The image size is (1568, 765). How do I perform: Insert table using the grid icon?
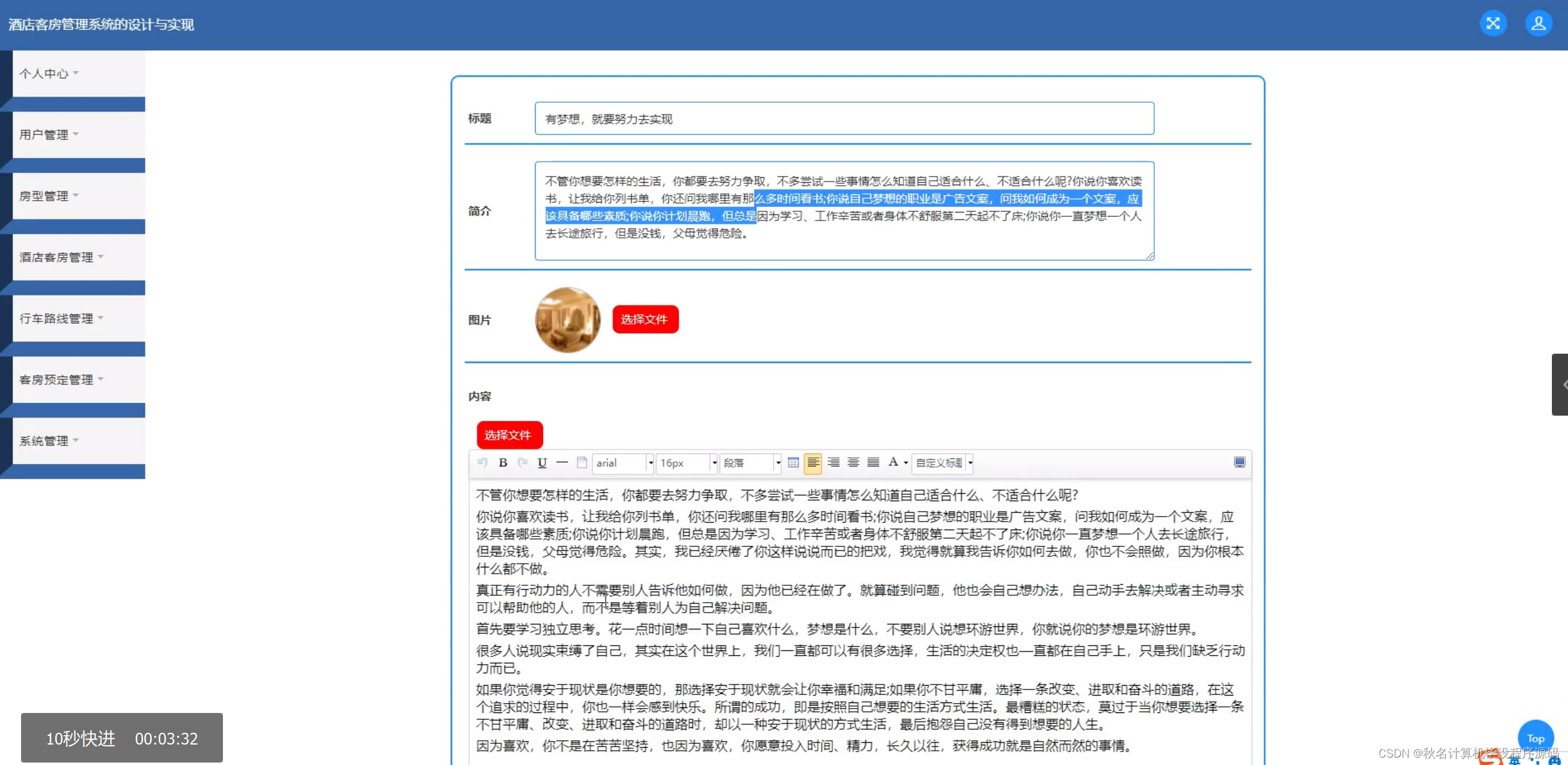pyautogui.click(x=793, y=463)
